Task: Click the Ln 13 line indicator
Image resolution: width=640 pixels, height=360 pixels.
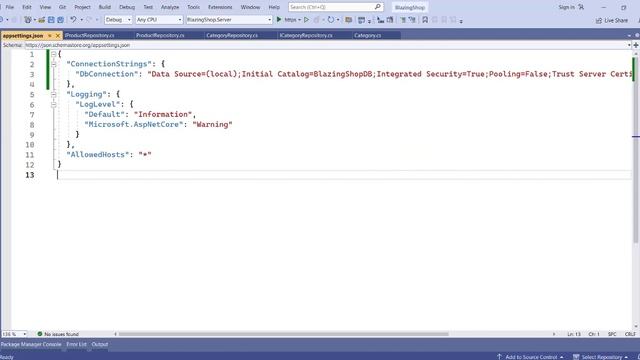Action: click(574, 334)
